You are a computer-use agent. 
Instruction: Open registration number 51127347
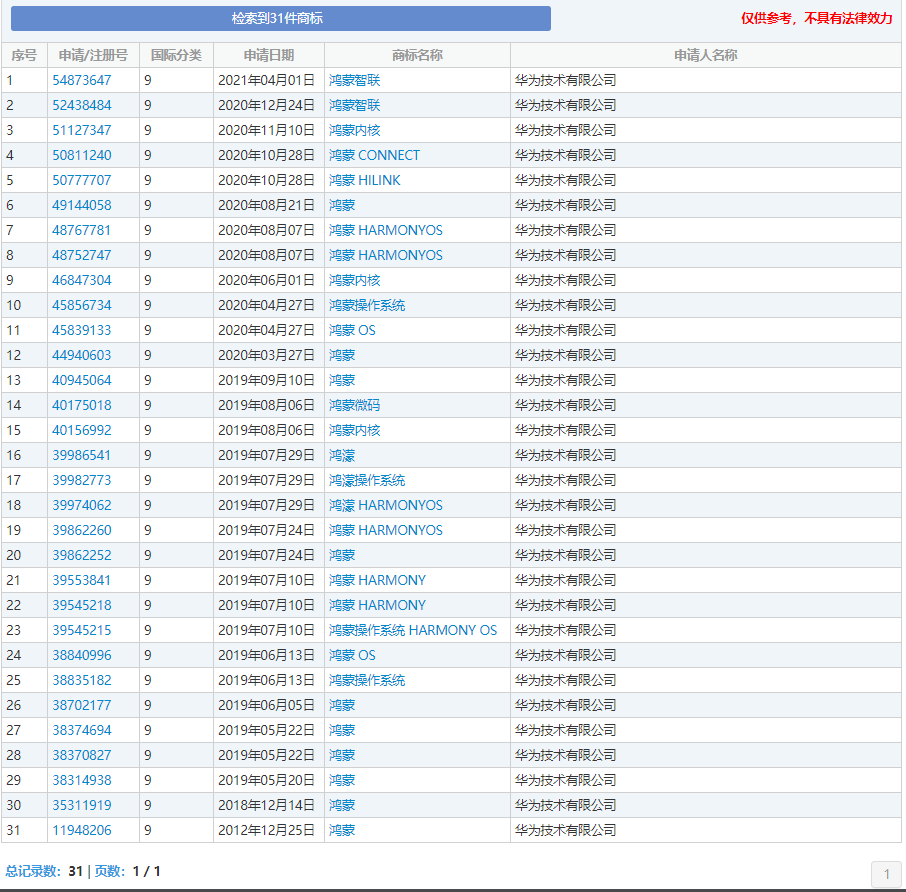(81, 130)
